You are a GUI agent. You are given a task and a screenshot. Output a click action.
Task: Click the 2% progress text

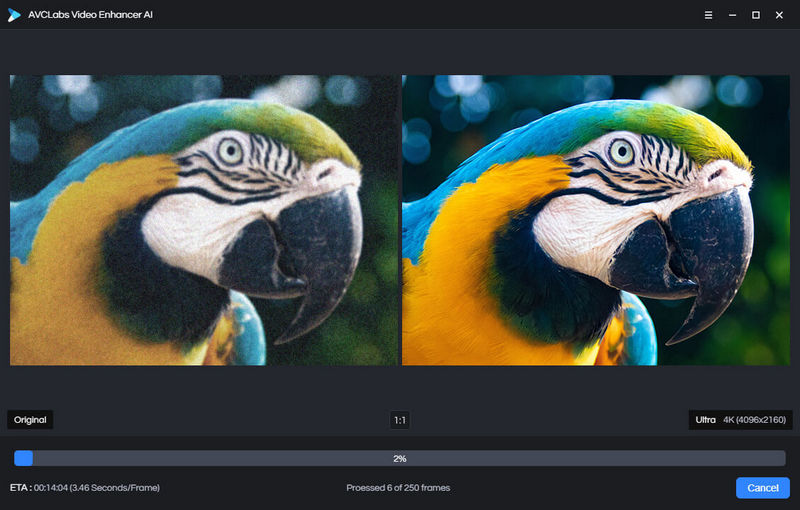click(400, 458)
